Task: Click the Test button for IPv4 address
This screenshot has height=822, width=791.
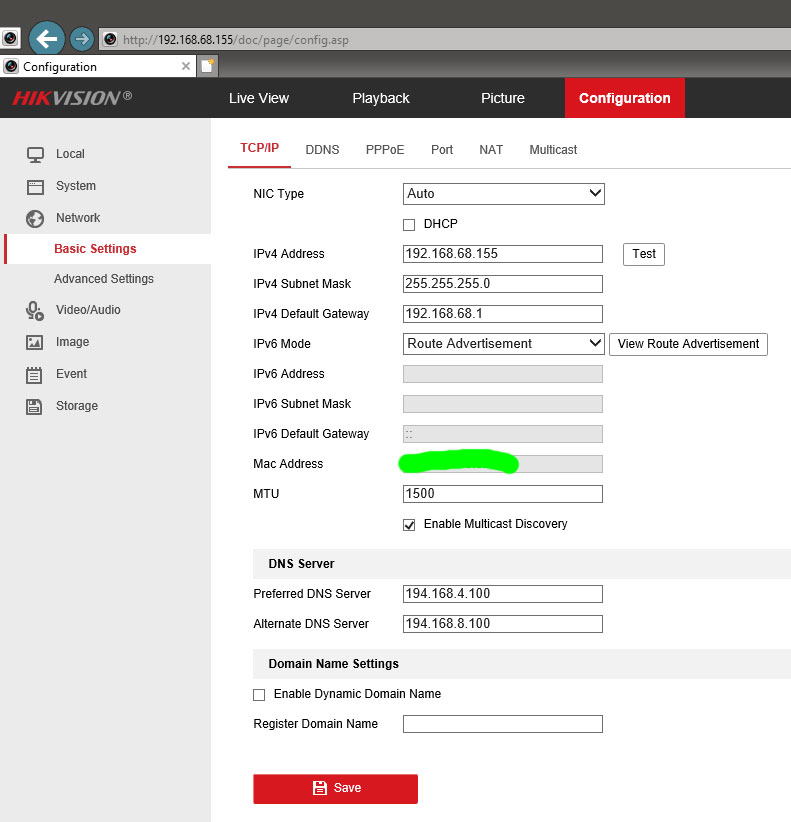Action: pos(644,254)
